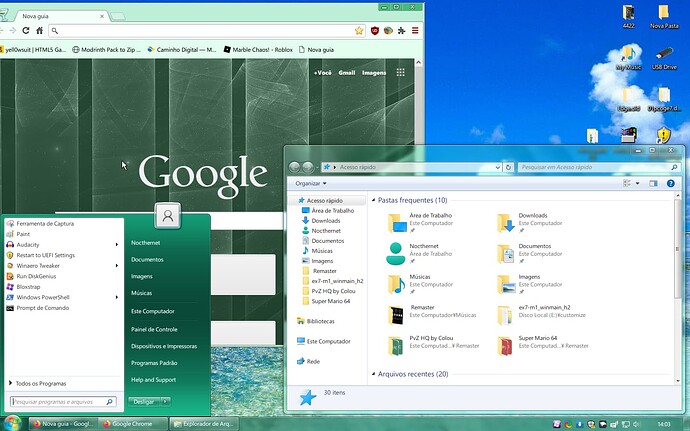Open the 4422 desktop folder
The height and width of the screenshot is (431, 690).
pyautogui.click(x=628, y=16)
